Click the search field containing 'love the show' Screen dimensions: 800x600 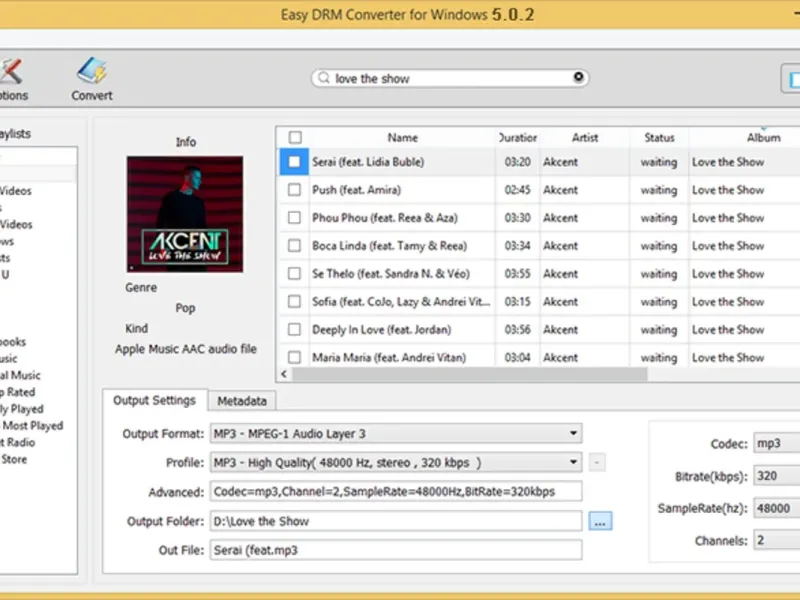[450, 78]
